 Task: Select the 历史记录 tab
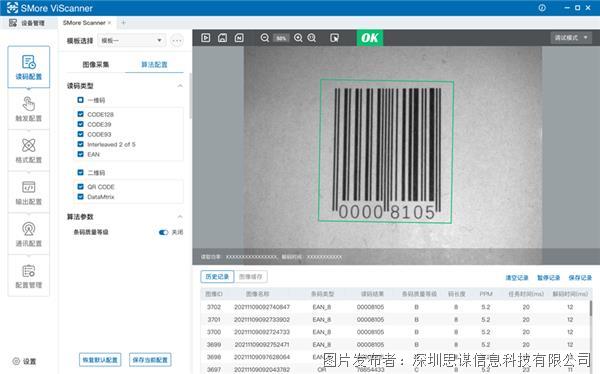coord(217,276)
